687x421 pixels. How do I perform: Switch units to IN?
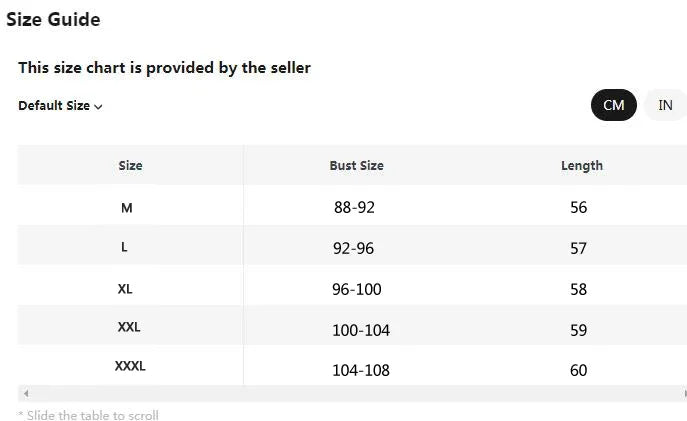click(x=665, y=105)
